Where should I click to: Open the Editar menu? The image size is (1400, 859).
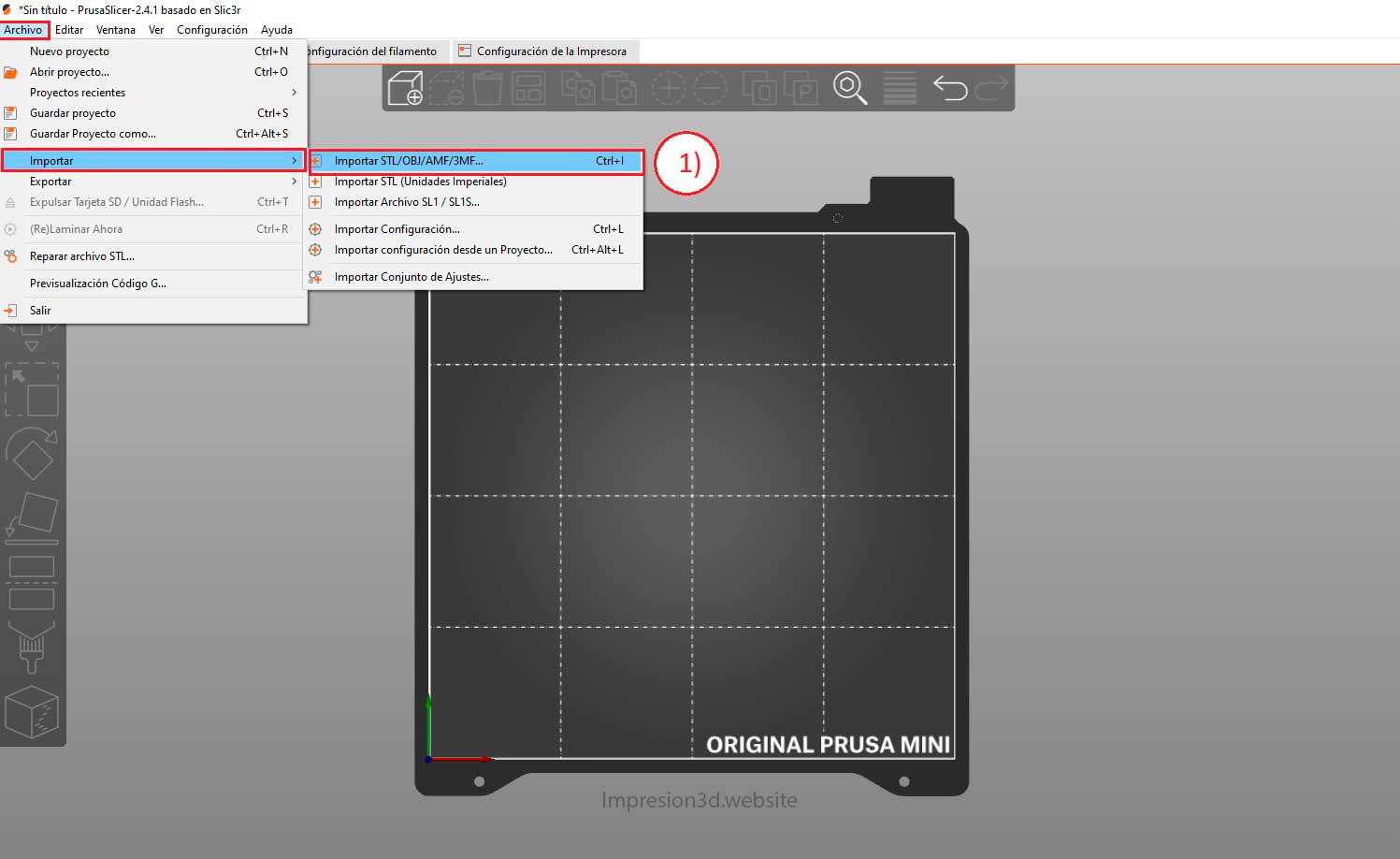(x=69, y=30)
